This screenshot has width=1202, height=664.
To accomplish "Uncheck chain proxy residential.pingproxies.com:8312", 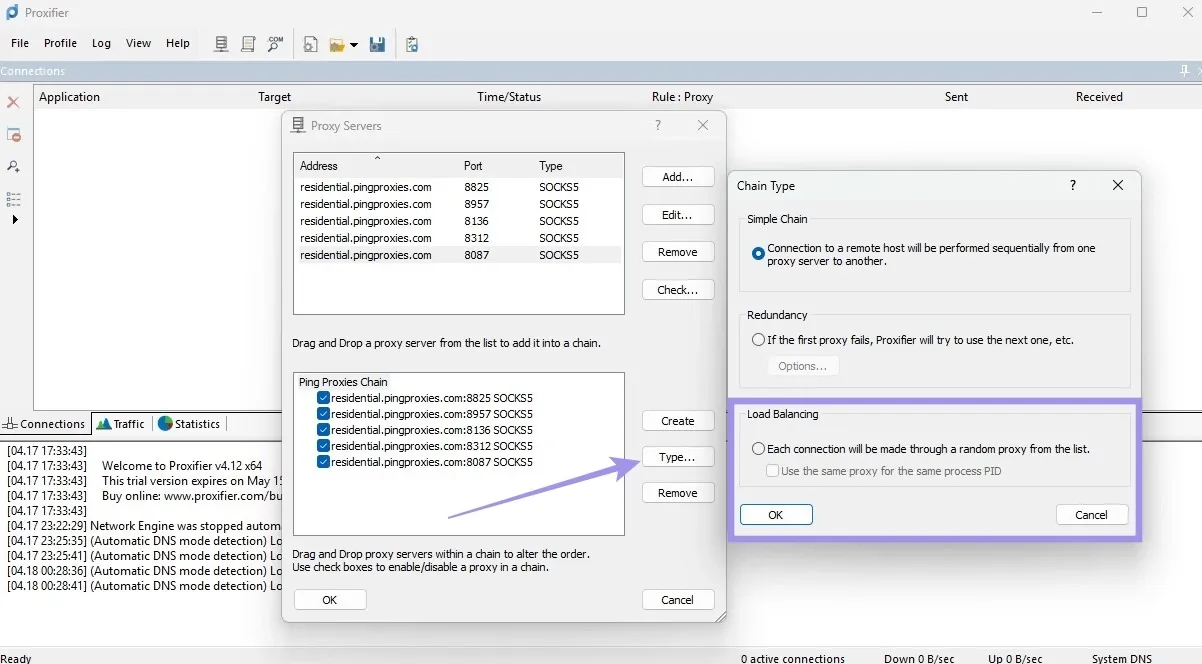I will [x=323, y=445].
